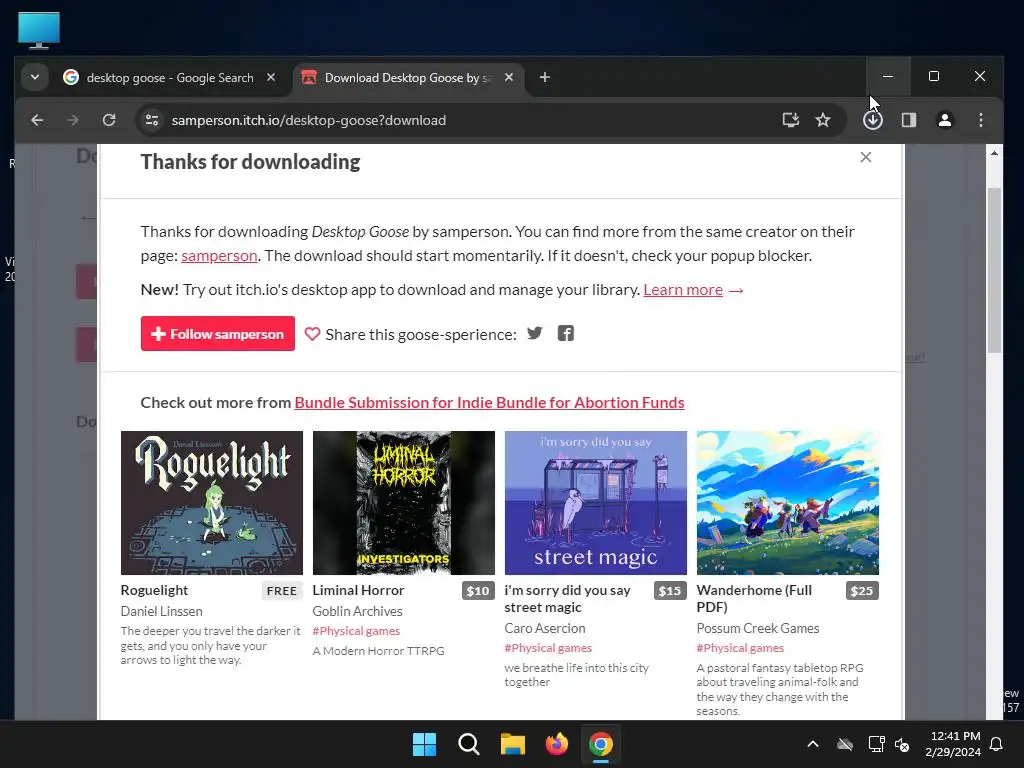Go back with the browser back arrow

click(x=37, y=120)
